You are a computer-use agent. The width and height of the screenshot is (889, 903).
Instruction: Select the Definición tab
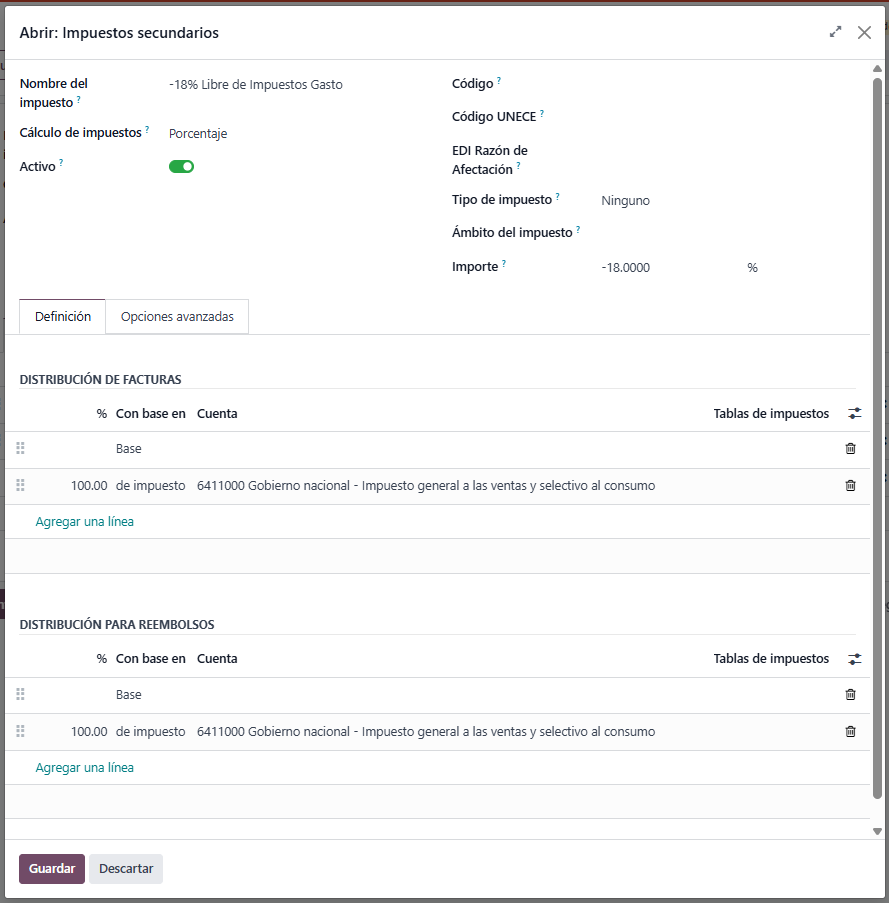click(63, 317)
